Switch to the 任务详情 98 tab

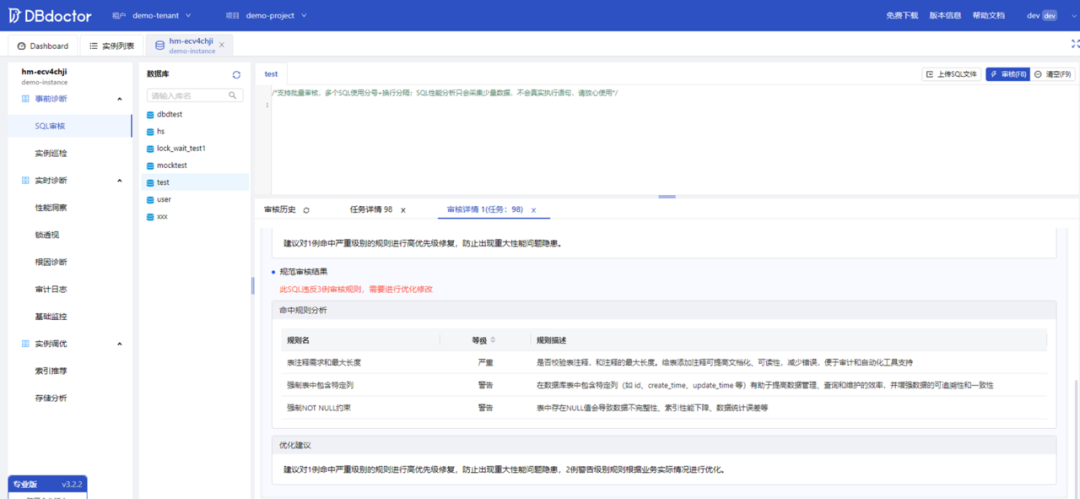coord(371,210)
